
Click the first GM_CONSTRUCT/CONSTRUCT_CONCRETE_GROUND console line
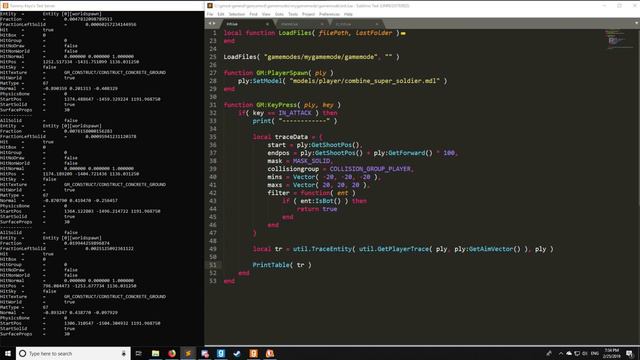[x=115, y=73]
